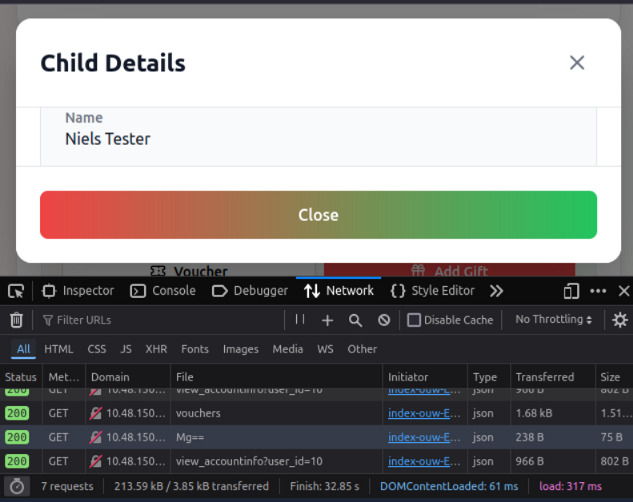633x502 pixels.
Task: Select the last view_accountinfo?user_id=10 request
Action: 316,461
